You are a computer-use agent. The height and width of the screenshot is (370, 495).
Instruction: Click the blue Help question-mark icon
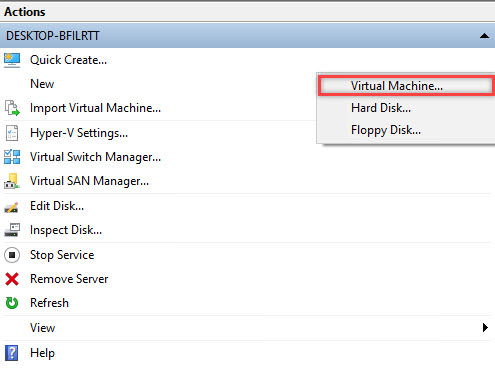11,353
